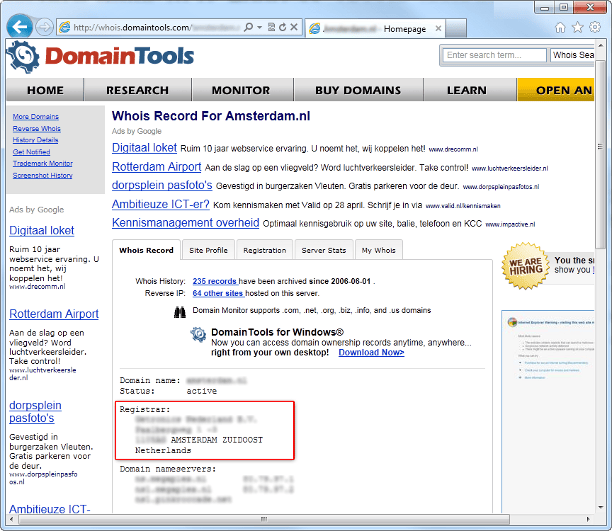Open the RESEARCH navigation menu
Image resolution: width=612 pixels, height=531 pixels.
coord(137,90)
